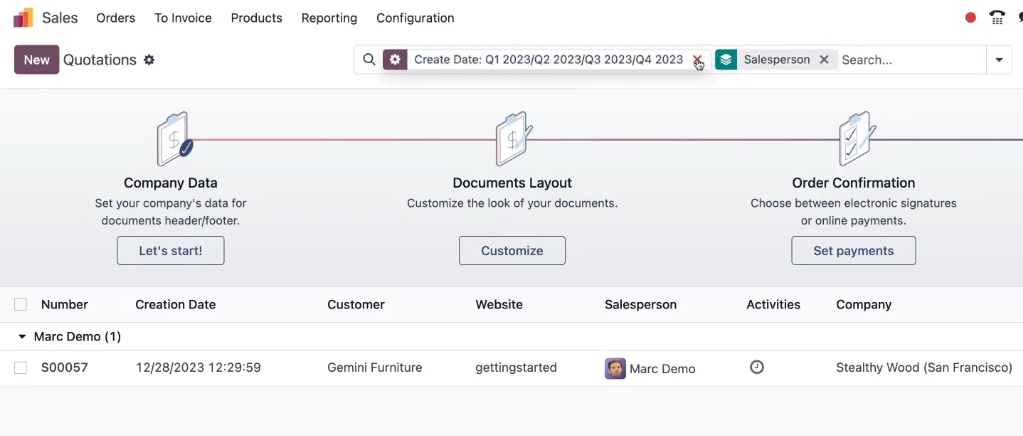Open the search options dropdown arrow

999,59
